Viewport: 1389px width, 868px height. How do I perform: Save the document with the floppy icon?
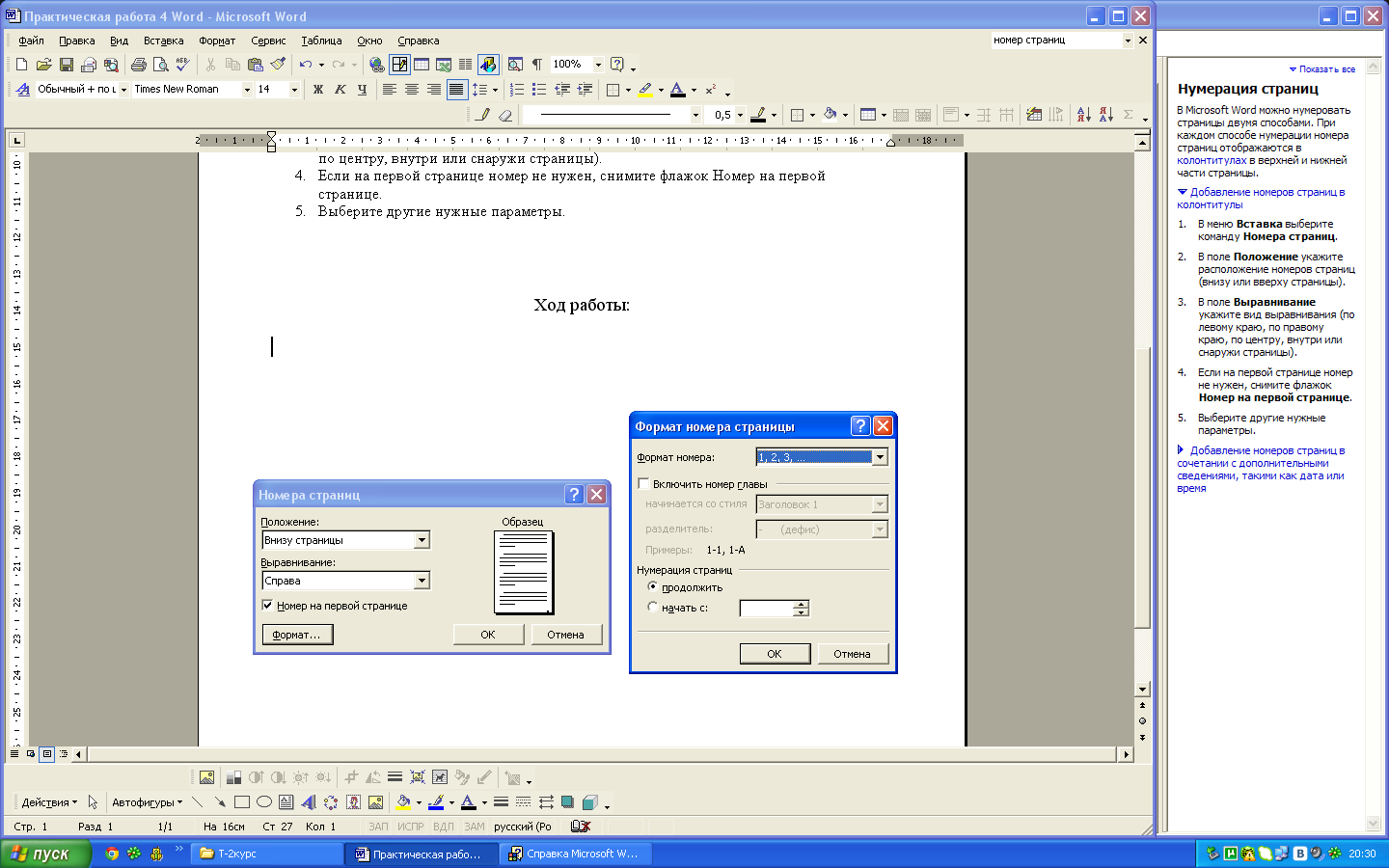(67, 65)
